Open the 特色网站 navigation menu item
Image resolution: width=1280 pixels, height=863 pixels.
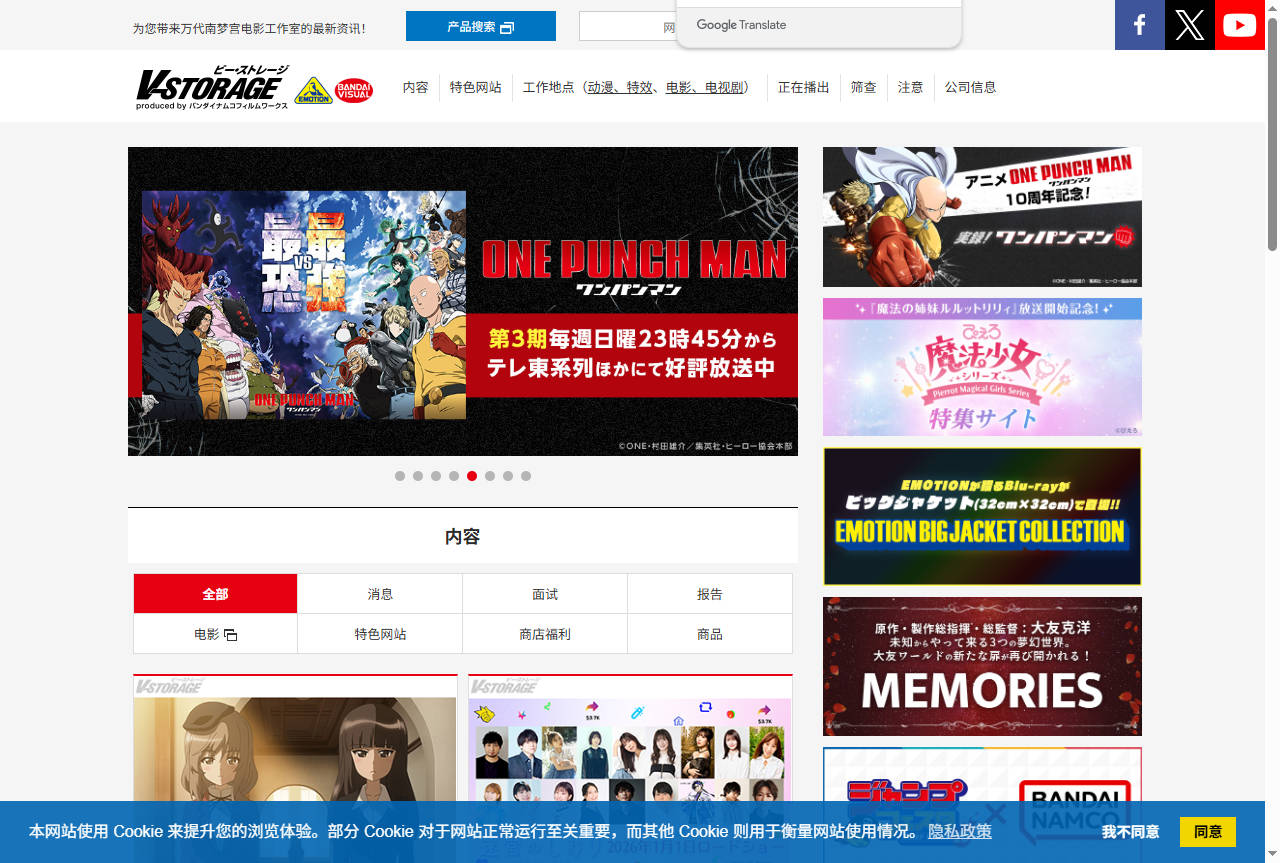[x=475, y=88]
